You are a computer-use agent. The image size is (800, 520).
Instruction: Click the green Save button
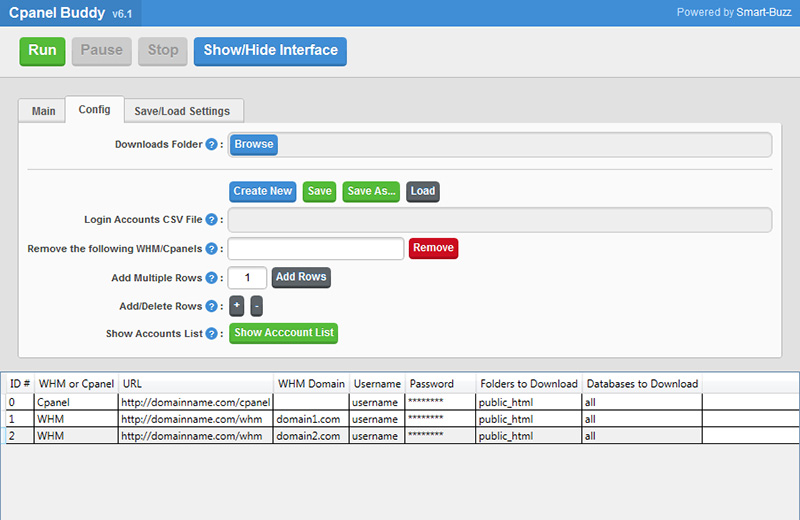tap(319, 191)
